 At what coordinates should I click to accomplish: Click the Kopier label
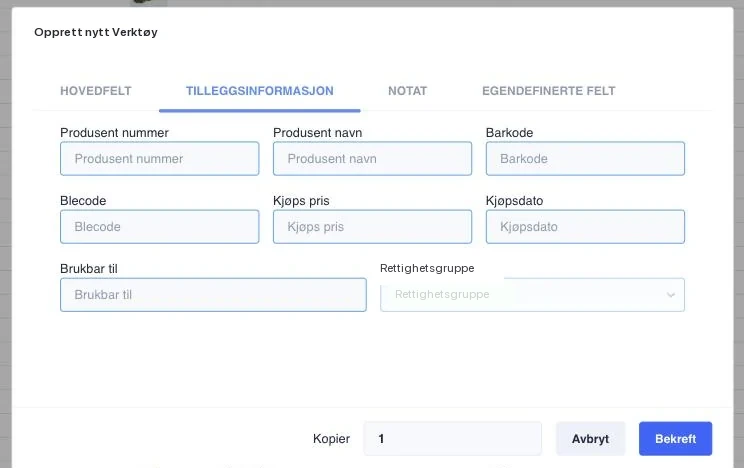tap(331, 439)
